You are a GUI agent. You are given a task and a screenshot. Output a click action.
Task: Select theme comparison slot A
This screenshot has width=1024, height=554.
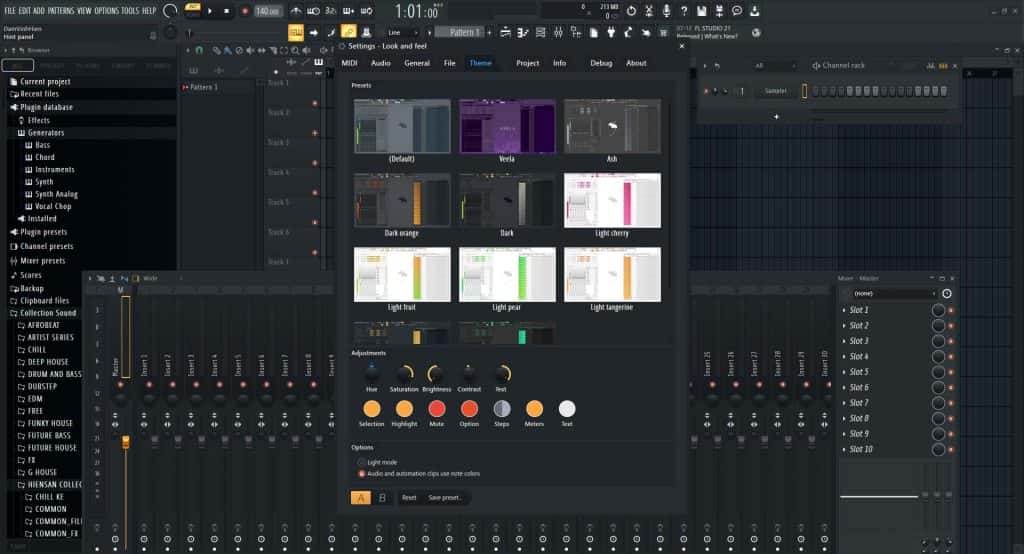click(x=360, y=498)
